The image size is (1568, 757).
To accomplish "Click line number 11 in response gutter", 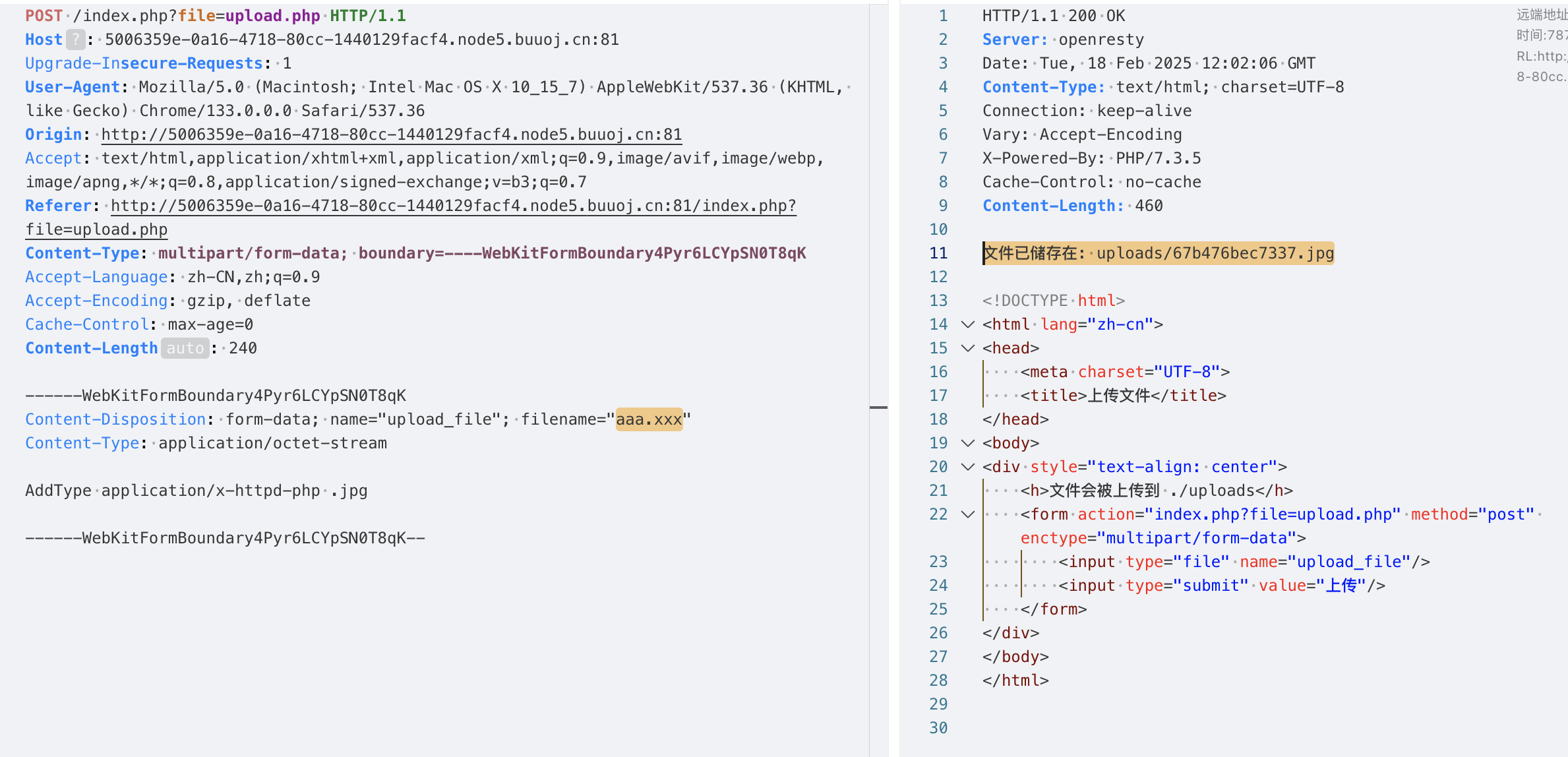I will tap(938, 253).
